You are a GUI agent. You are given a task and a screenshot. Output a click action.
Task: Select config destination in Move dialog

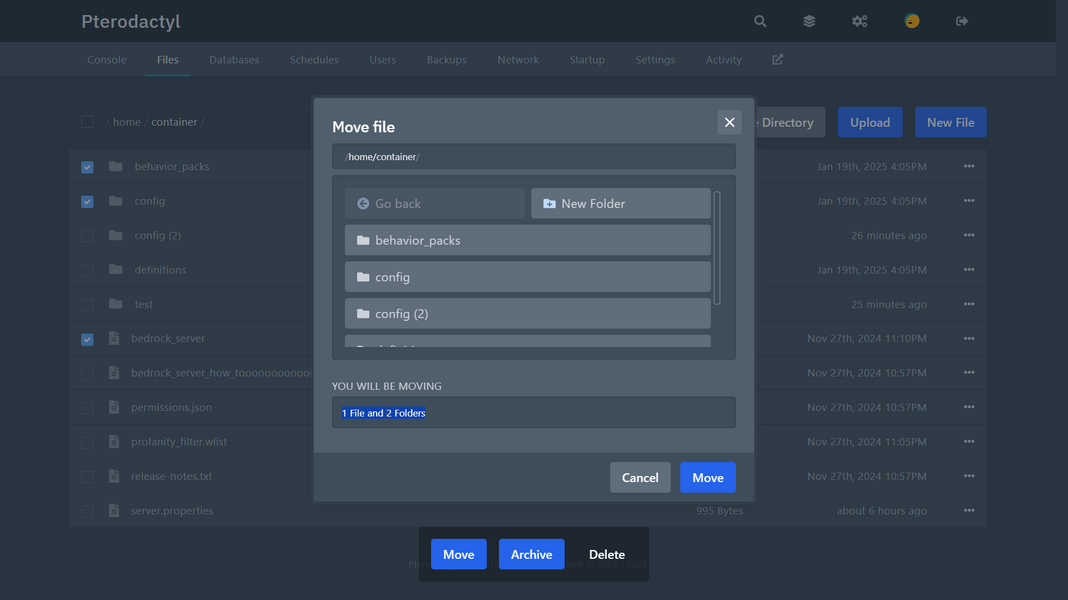527,277
